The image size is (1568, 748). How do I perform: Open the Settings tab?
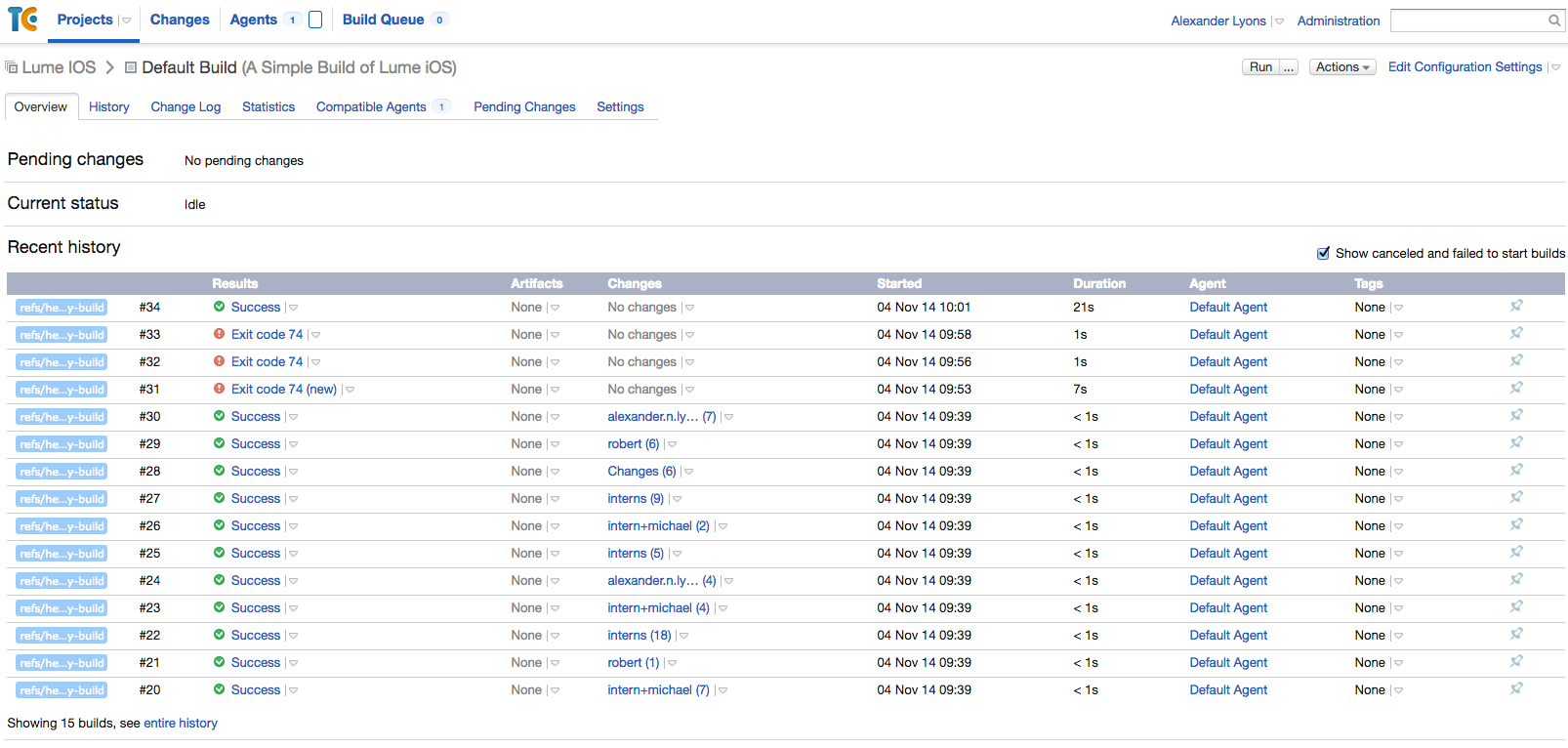(620, 107)
